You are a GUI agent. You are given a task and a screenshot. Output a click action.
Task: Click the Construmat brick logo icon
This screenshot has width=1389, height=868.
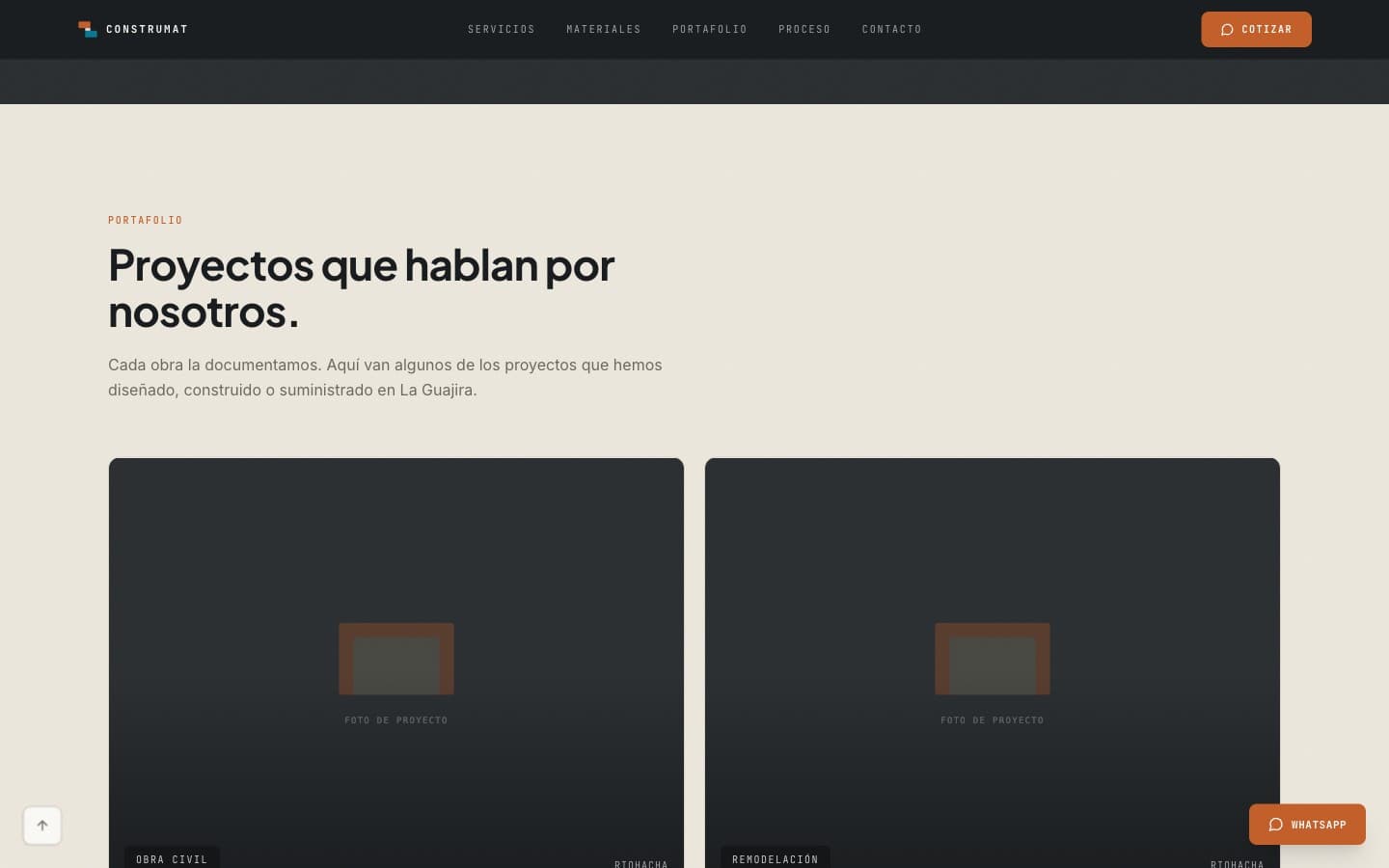(88, 29)
